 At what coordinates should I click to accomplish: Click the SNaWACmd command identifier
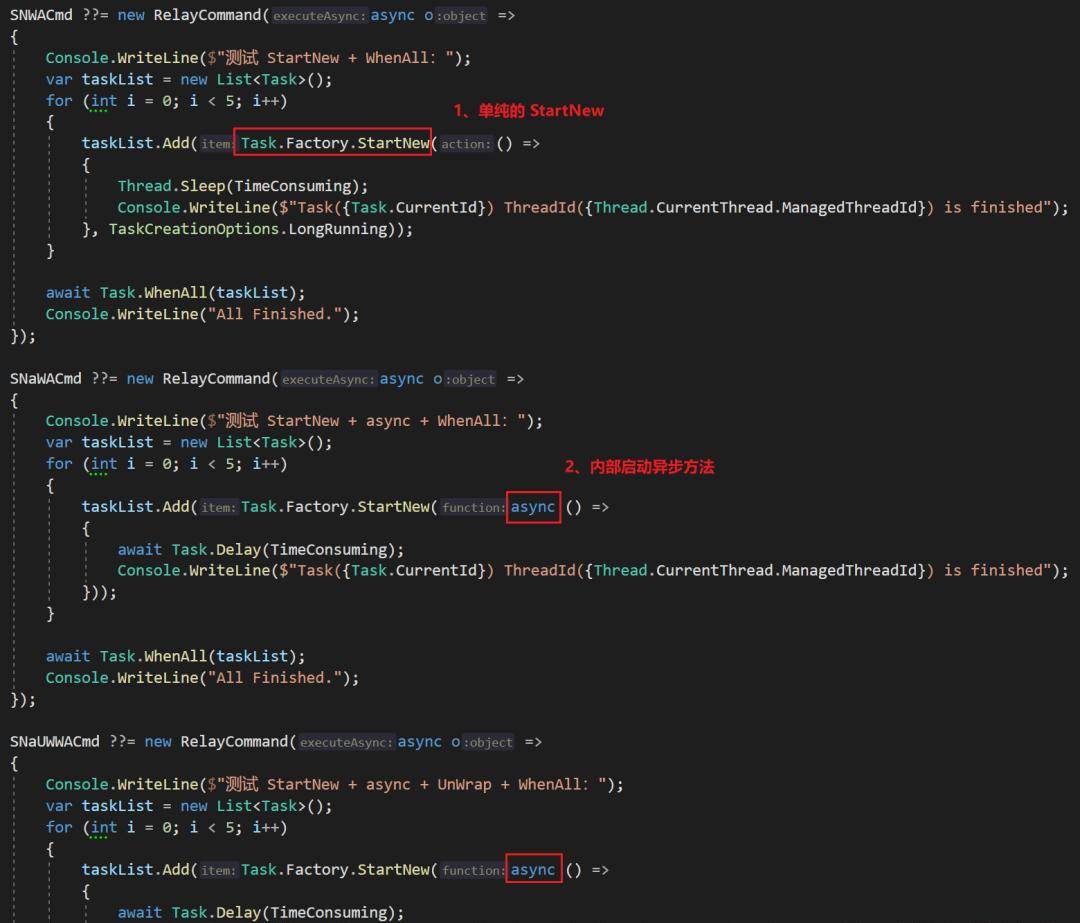click(46, 379)
